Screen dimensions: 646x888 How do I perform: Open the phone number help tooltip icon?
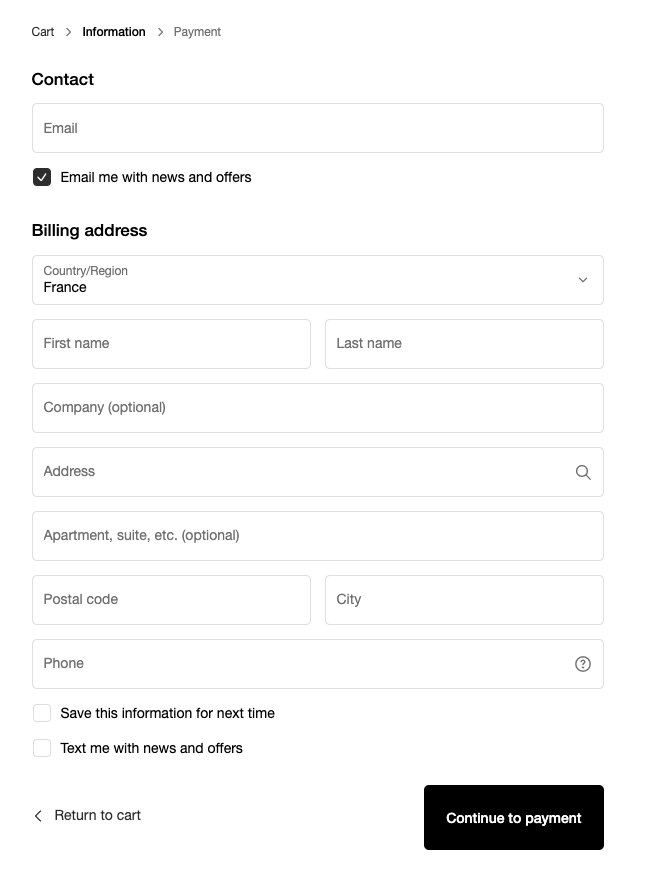pyautogui.click(x=583, y=663)
